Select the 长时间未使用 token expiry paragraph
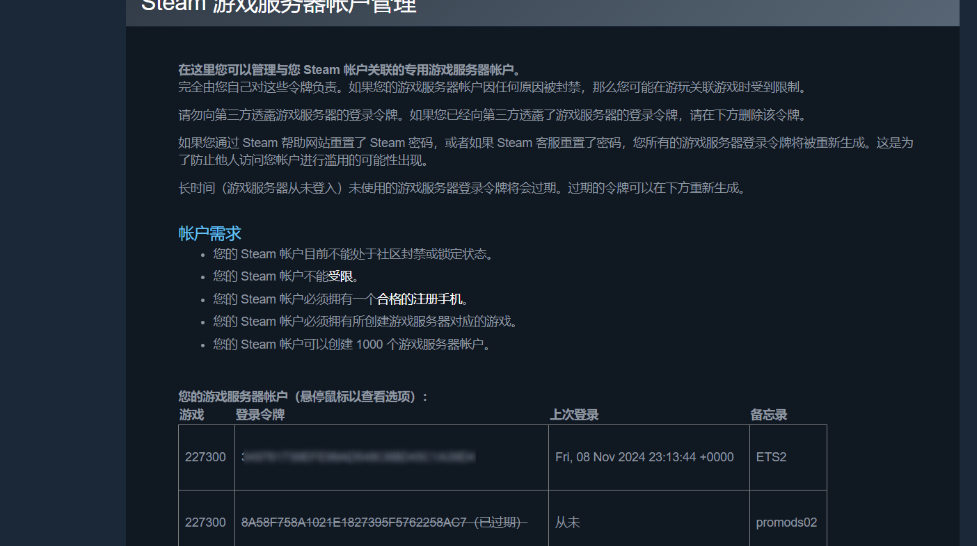This screenshot has height=546, width=977. [462, 188]
